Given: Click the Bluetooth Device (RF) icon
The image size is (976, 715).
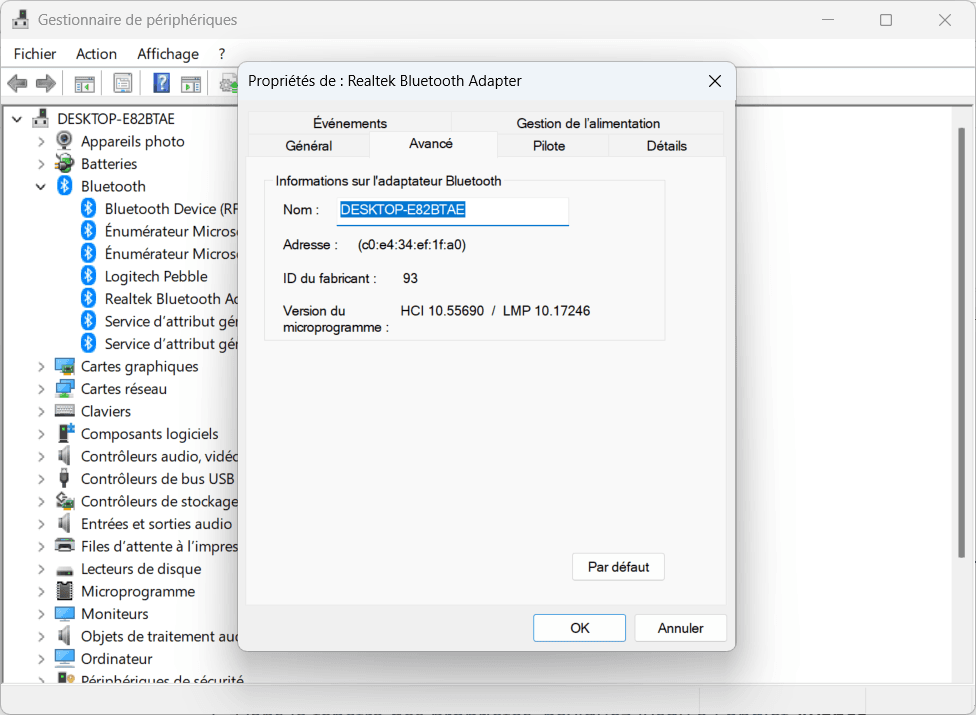Looking at the screenshot, I should (88, 208).
